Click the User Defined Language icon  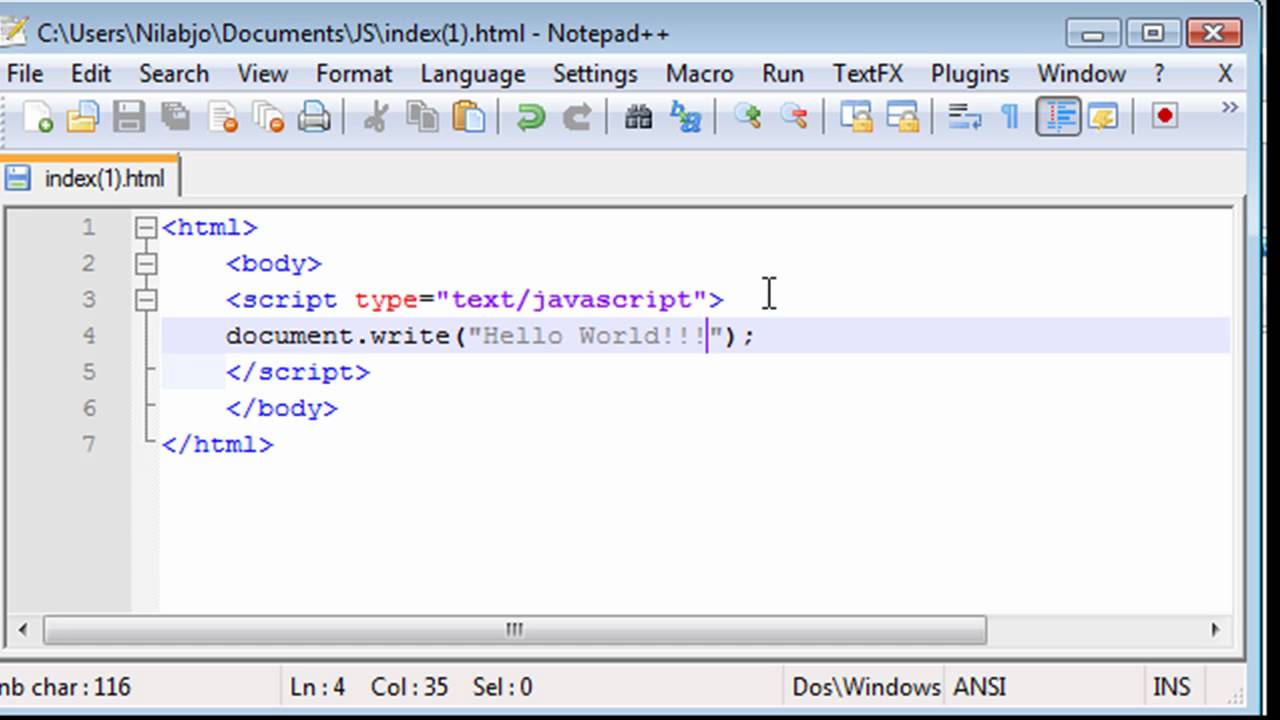[x=1102, y=117]
